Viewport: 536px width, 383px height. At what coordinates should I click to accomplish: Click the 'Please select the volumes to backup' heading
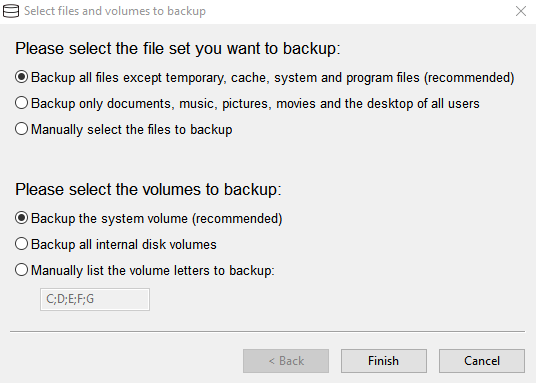(x=148, y=189)
